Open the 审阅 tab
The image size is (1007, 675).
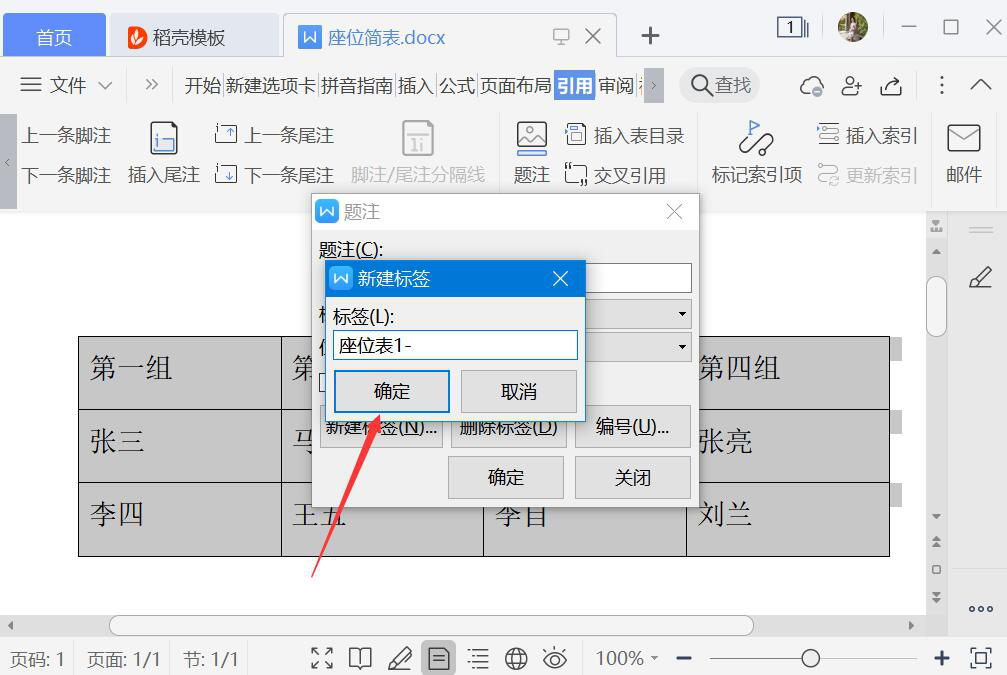[x=617, y=85]
